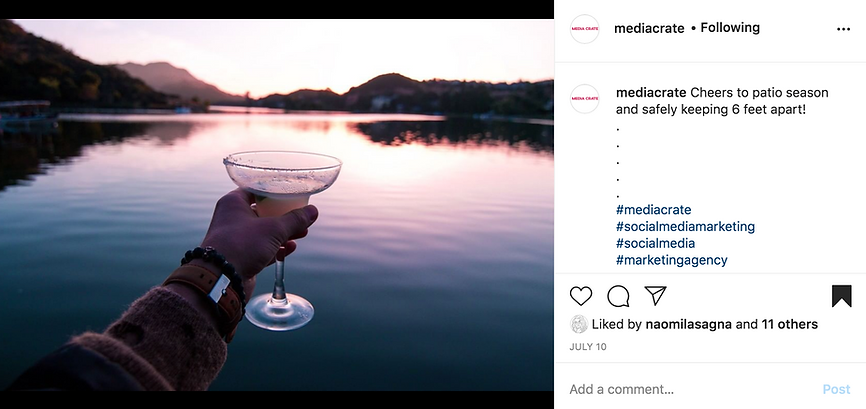866x409 pixels.
Task: Like the post with the heart icon
Action: [x=581, y=296]
